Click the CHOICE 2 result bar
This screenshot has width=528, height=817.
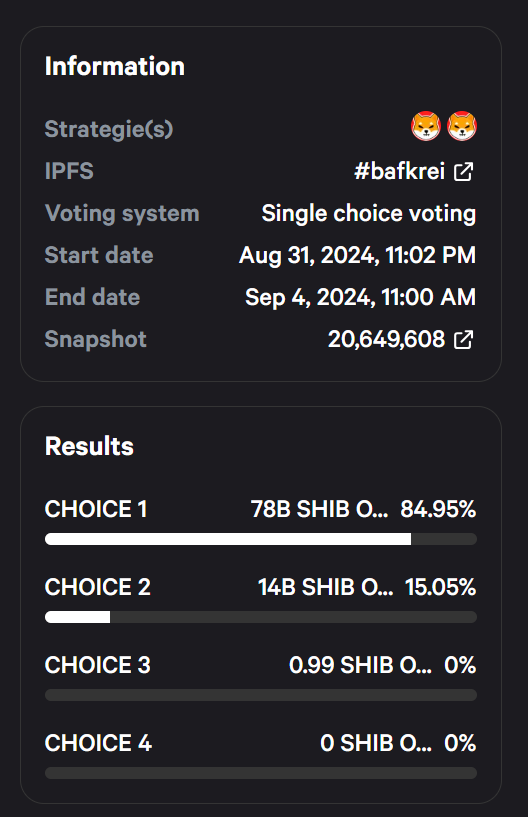261,617
